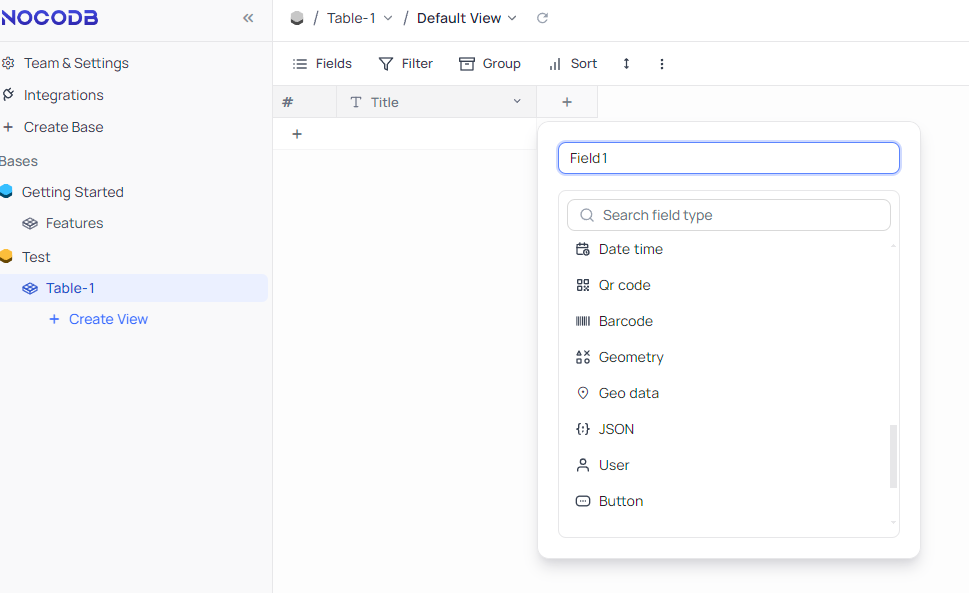Click the base icon in breadcrumb

296,18
